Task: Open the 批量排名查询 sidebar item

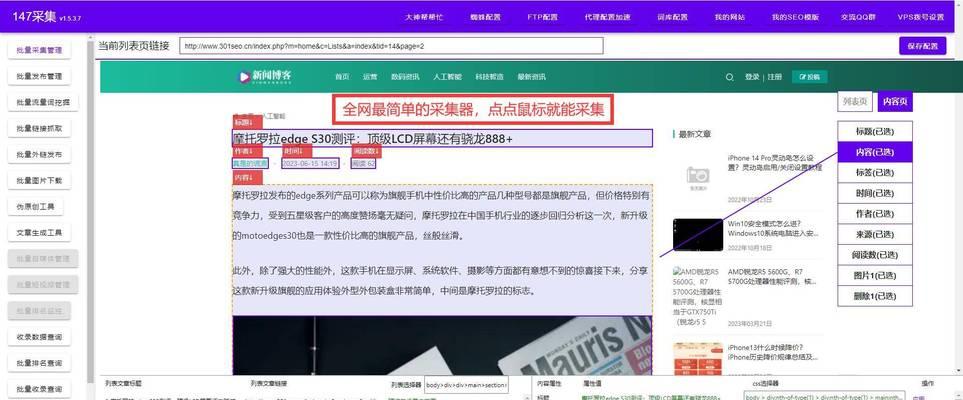Action: [x=39, y=363]
